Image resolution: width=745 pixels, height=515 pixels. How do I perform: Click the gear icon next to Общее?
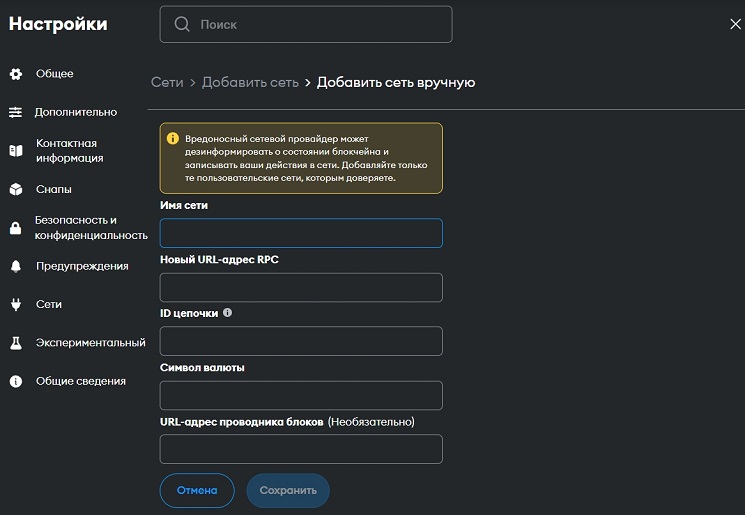(16, 74)
